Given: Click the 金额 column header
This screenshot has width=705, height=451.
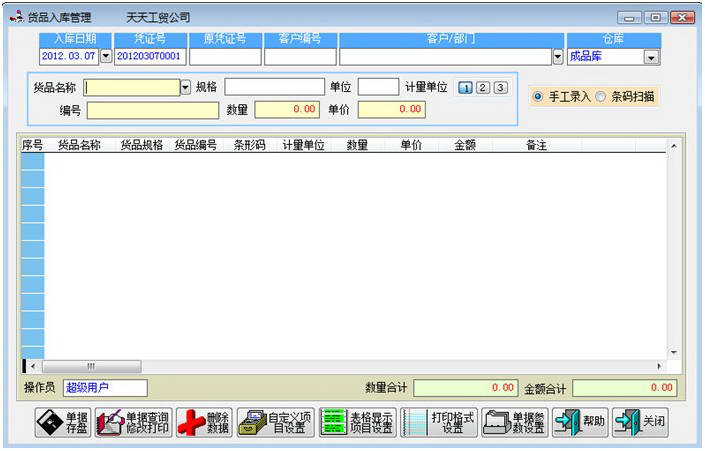Looking at the screenshot, I should click(465, 146).
